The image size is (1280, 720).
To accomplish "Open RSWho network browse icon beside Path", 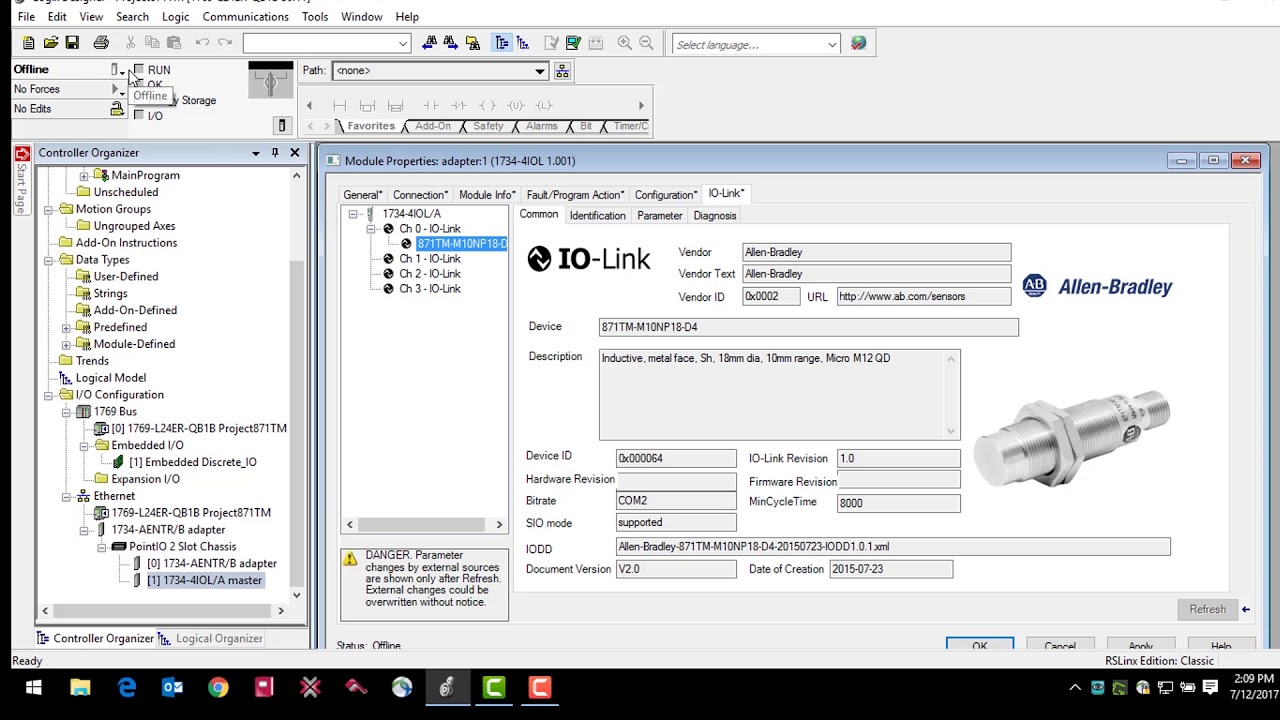I will coord(562,70).
